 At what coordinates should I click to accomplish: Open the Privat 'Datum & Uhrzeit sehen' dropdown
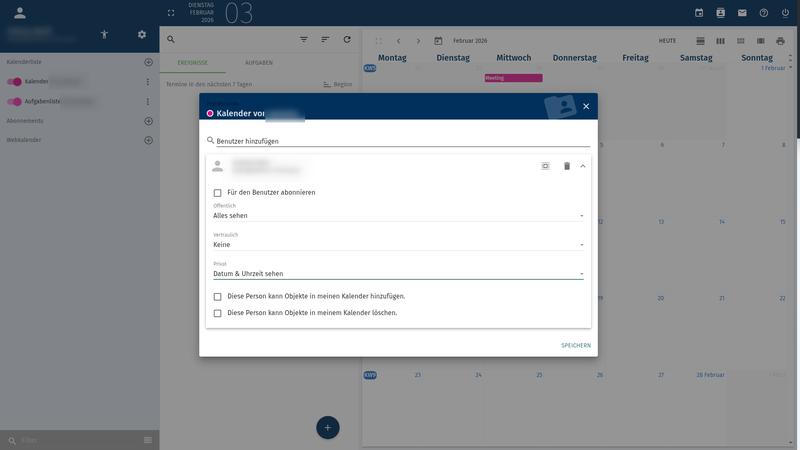pyautogui.click(x=398, y=273)
